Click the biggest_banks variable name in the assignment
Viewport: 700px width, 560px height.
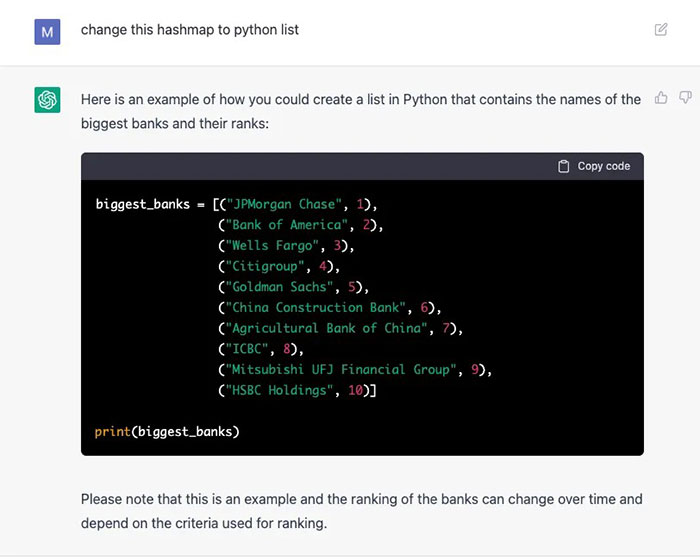point(144,204)
